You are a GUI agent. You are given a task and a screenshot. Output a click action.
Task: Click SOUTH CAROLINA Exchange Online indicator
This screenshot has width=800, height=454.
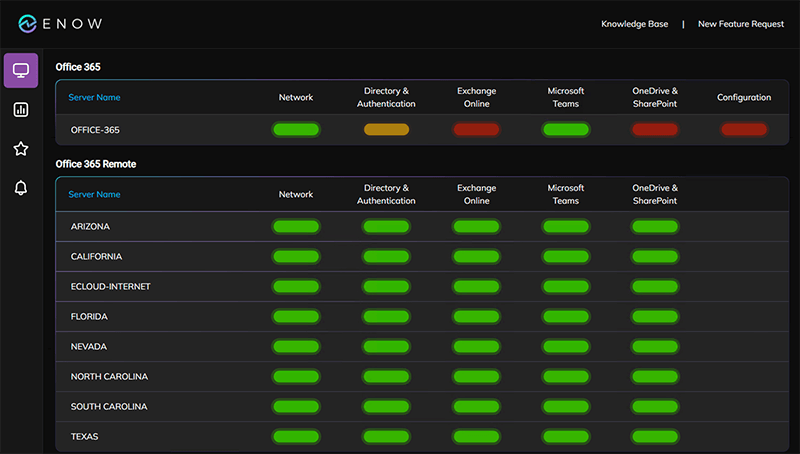click(x=477, y=407)
